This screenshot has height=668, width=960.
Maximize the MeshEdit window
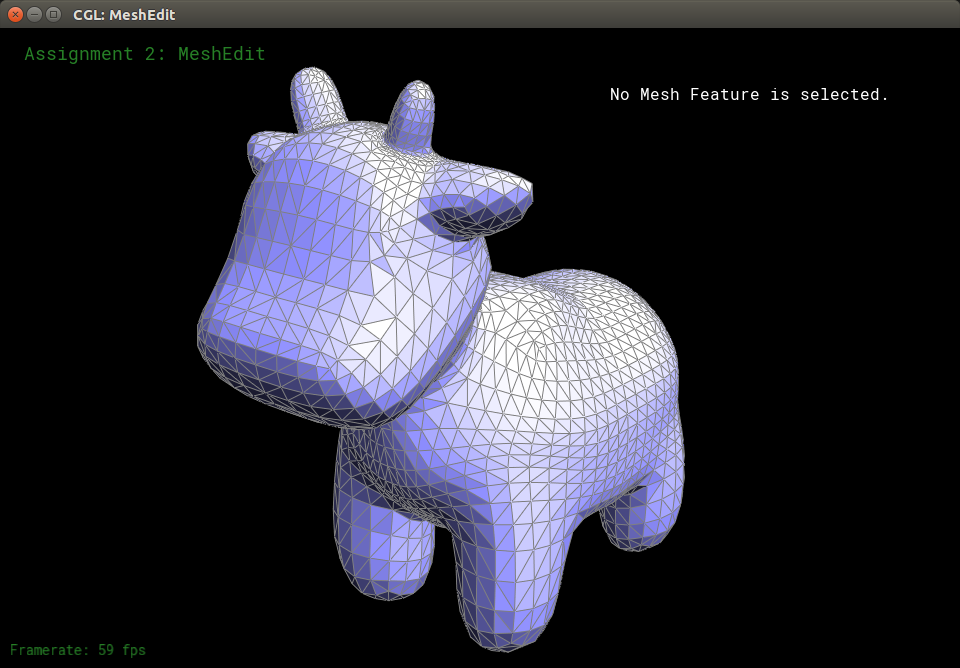tap(53, 14)
